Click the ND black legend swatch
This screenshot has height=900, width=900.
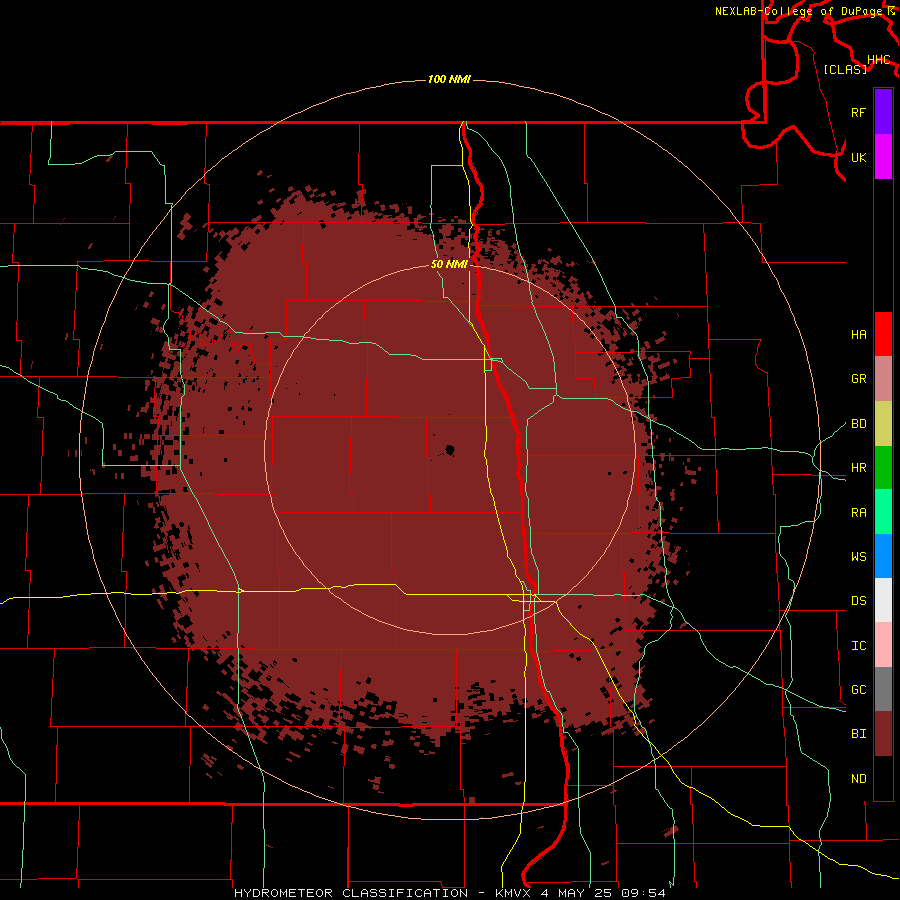(x=883, y=778)
